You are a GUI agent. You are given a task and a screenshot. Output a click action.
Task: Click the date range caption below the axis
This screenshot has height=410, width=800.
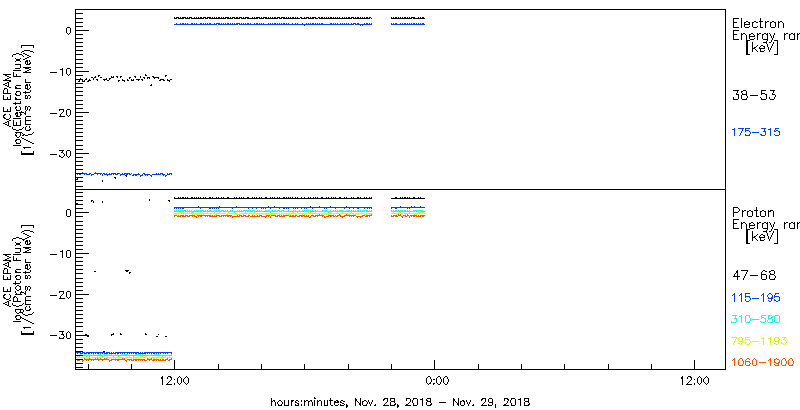tap(400, 402)
